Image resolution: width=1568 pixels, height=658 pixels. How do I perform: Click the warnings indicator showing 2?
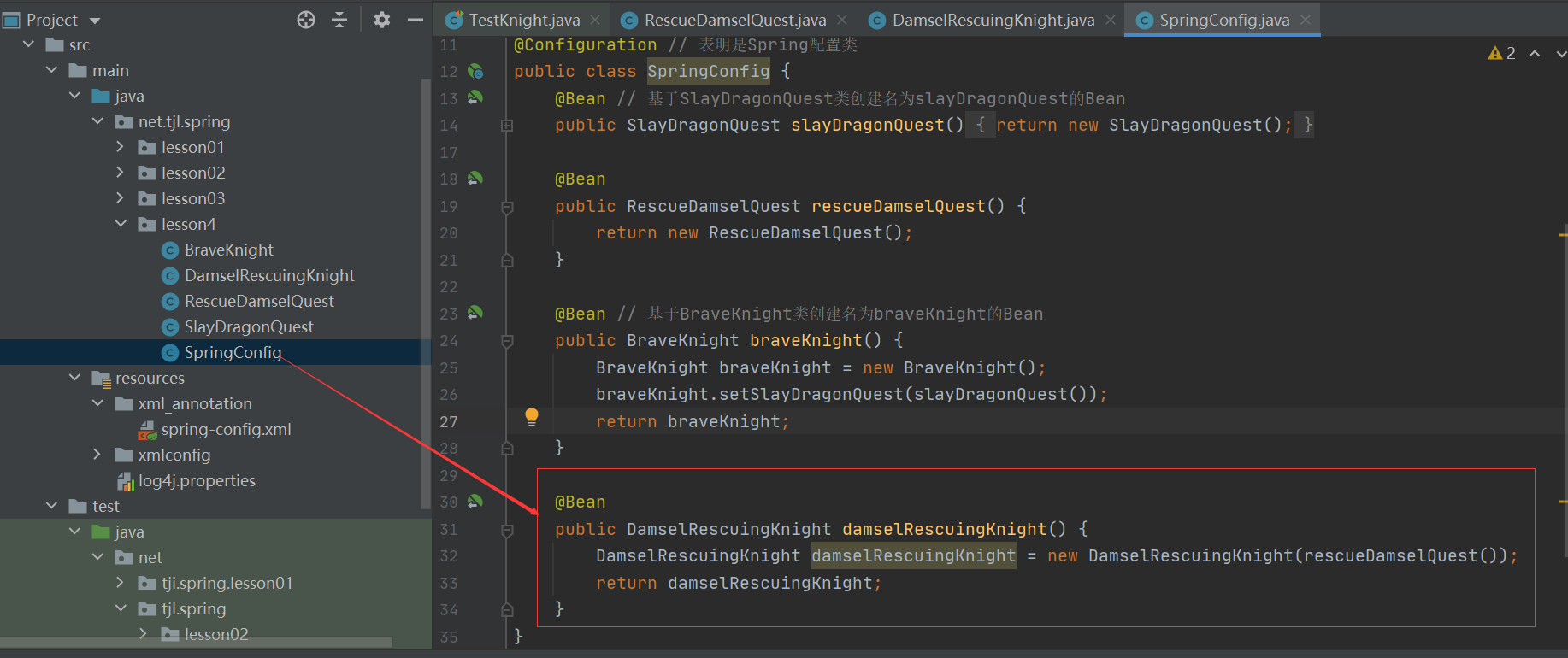(1502, 53)
